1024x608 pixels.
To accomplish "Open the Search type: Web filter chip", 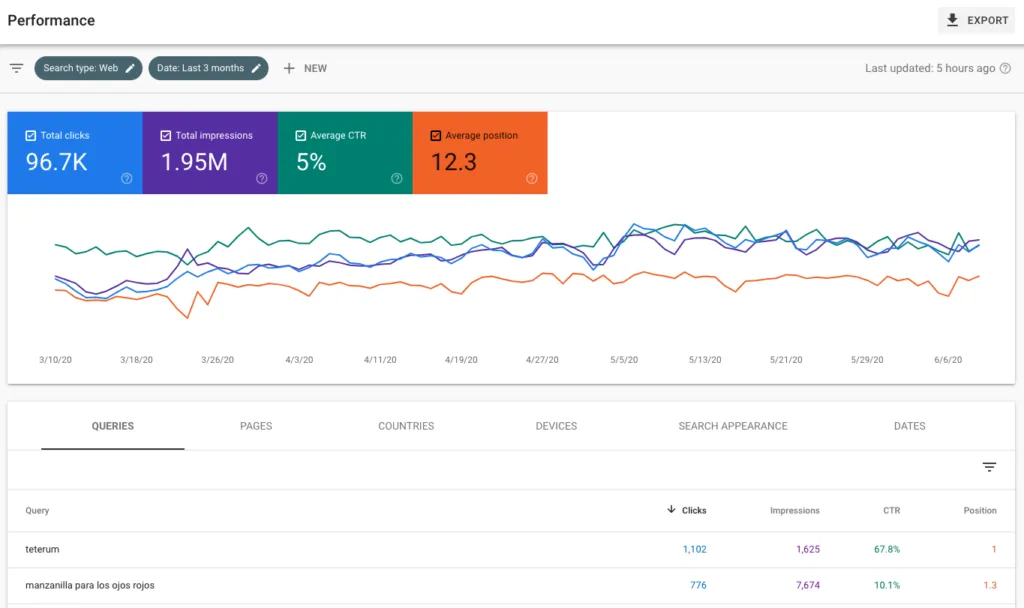I will pos(88,68).
